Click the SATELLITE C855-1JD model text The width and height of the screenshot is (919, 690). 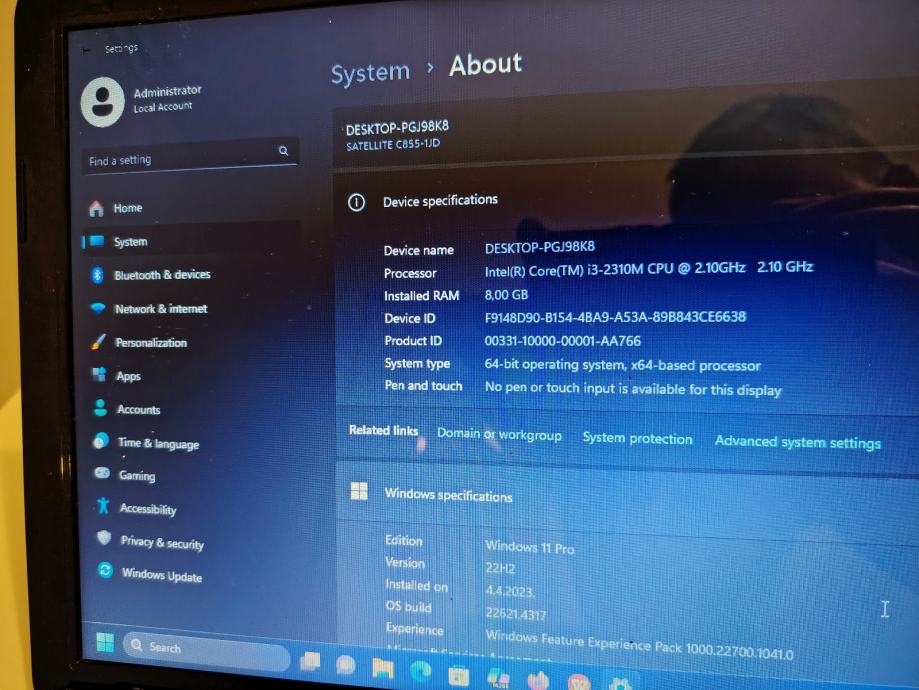(393, 144)
